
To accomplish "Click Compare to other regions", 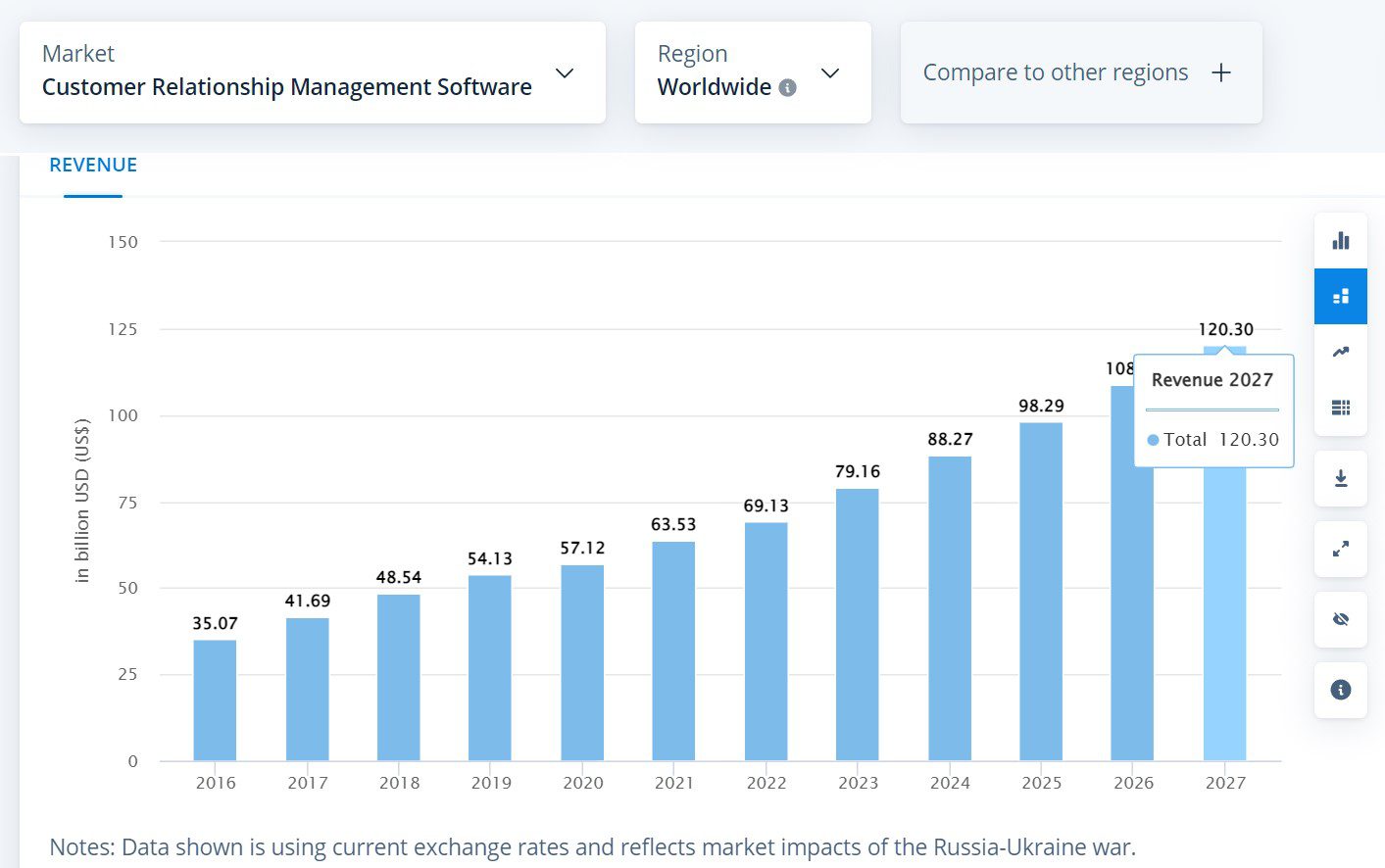I will pyautogui.click(x=1056, y=72).
